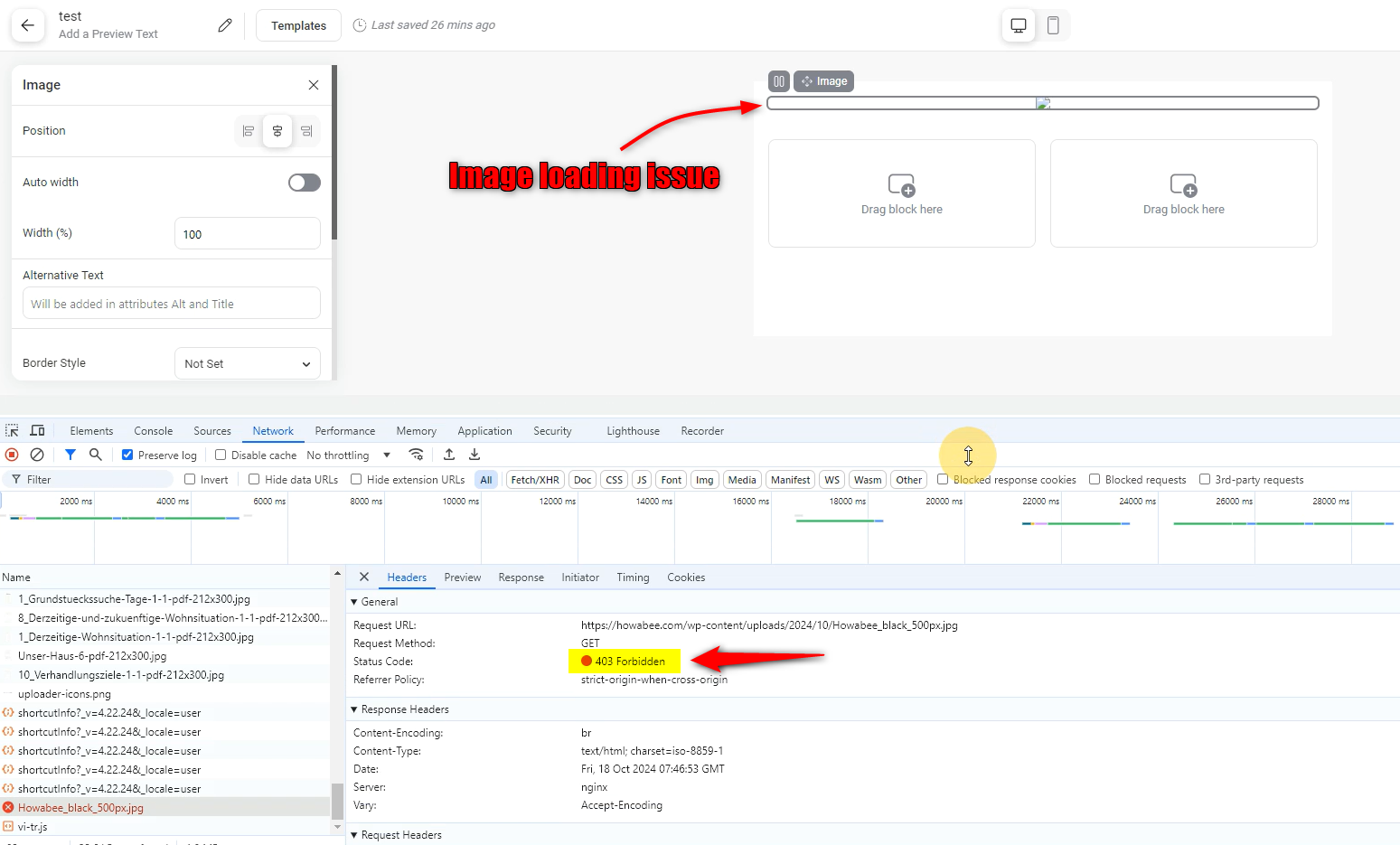This screenshot has width=1400, height=845.
Task: Filter requests by Fetch/XHR
Action: click(535, 480)
